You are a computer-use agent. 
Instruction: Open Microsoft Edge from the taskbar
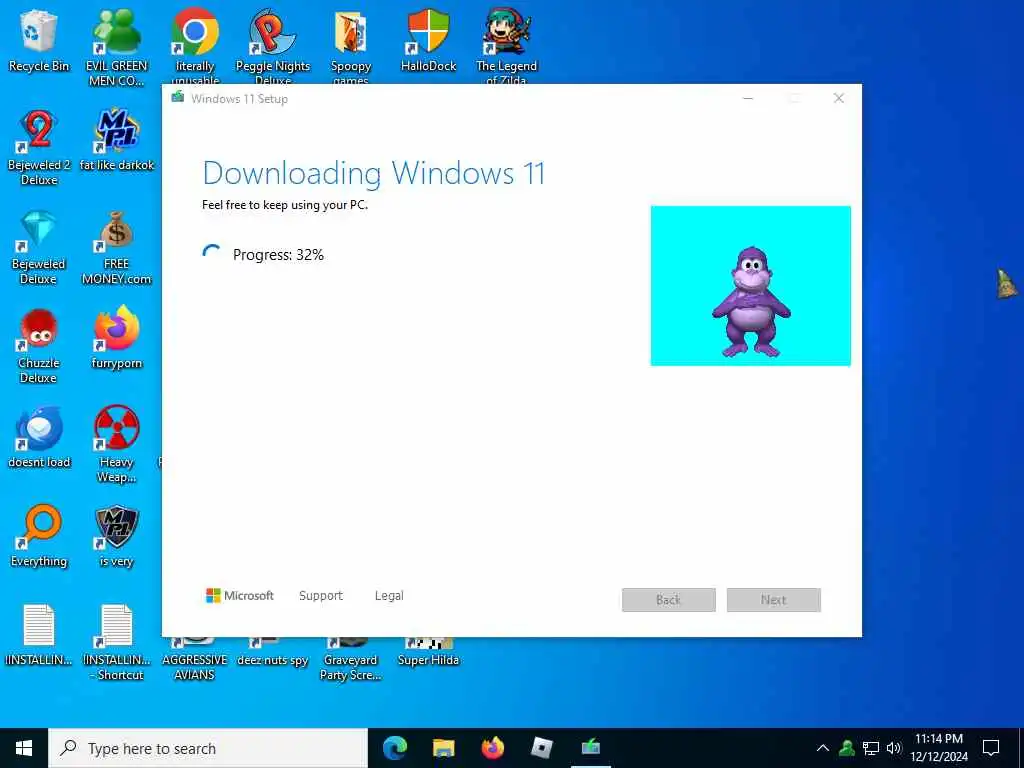394,748
